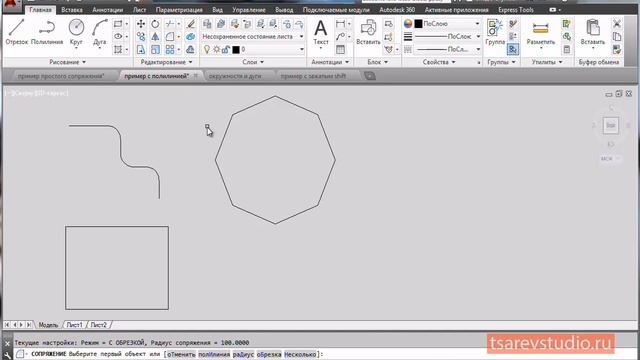Click layer 0 black color swatch
640x360 pixels.
236,50
